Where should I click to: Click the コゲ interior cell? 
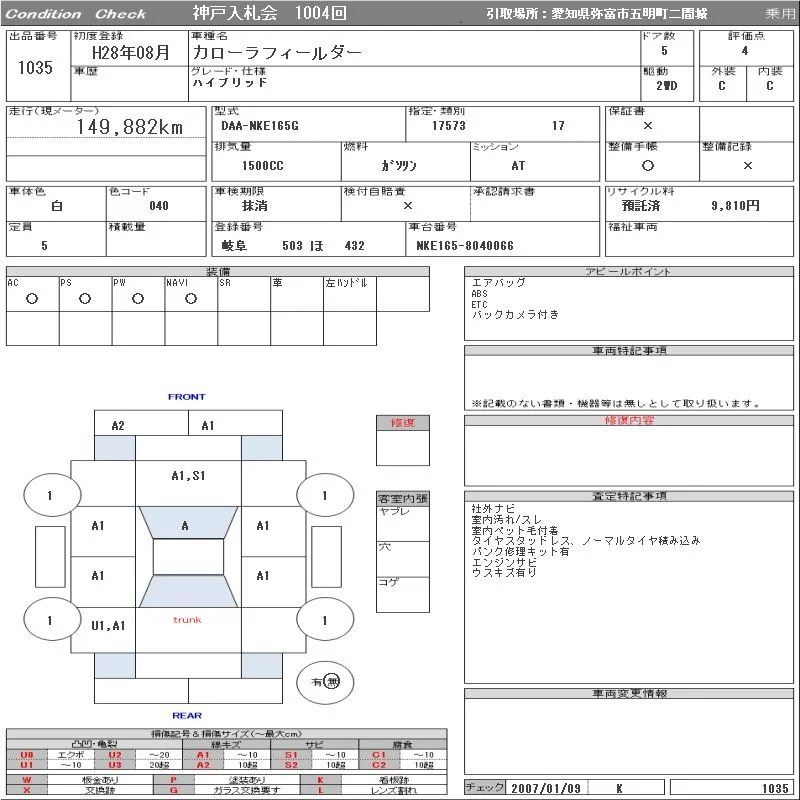403,594
